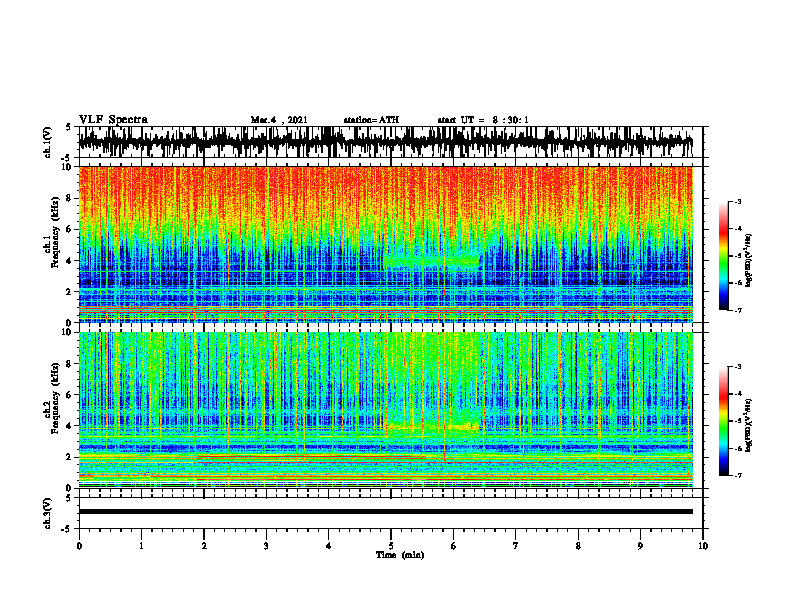Click the "10" label on the time axis
Viewport: 792px width, 612px height.
703,546
